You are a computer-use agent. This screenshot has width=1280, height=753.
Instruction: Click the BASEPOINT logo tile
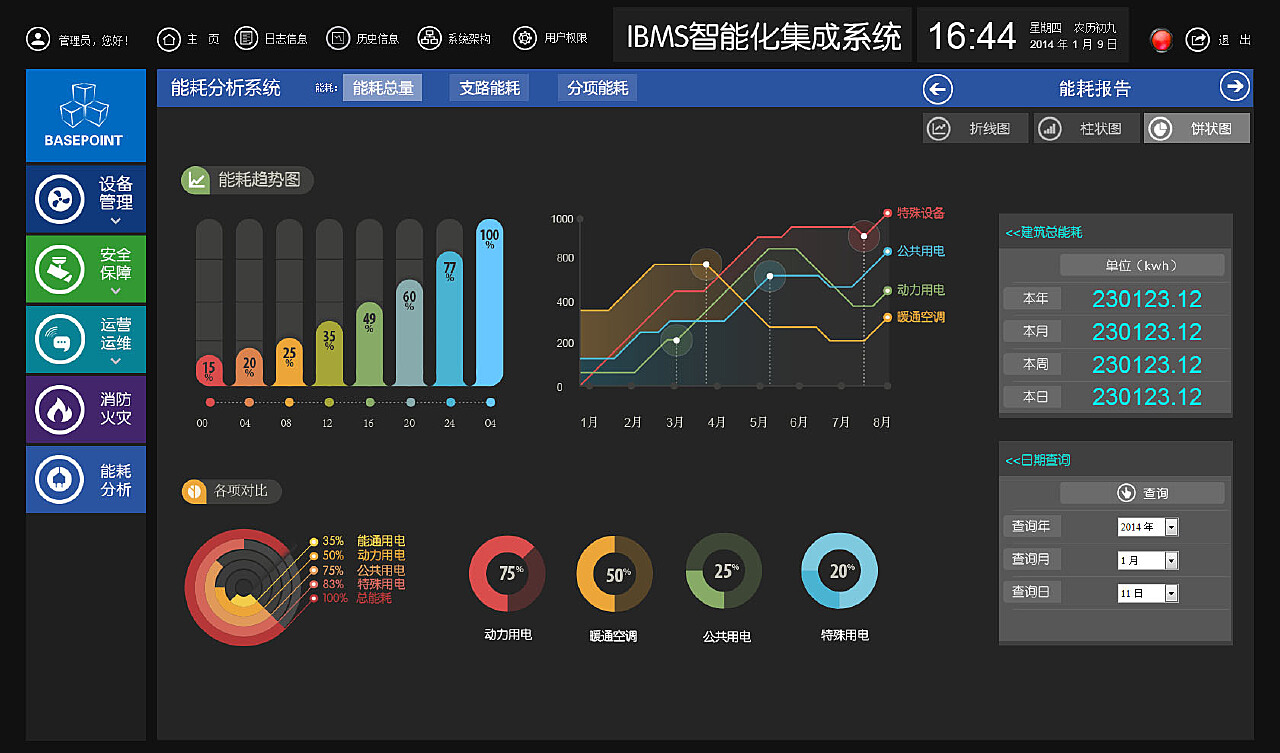[86, 116]
